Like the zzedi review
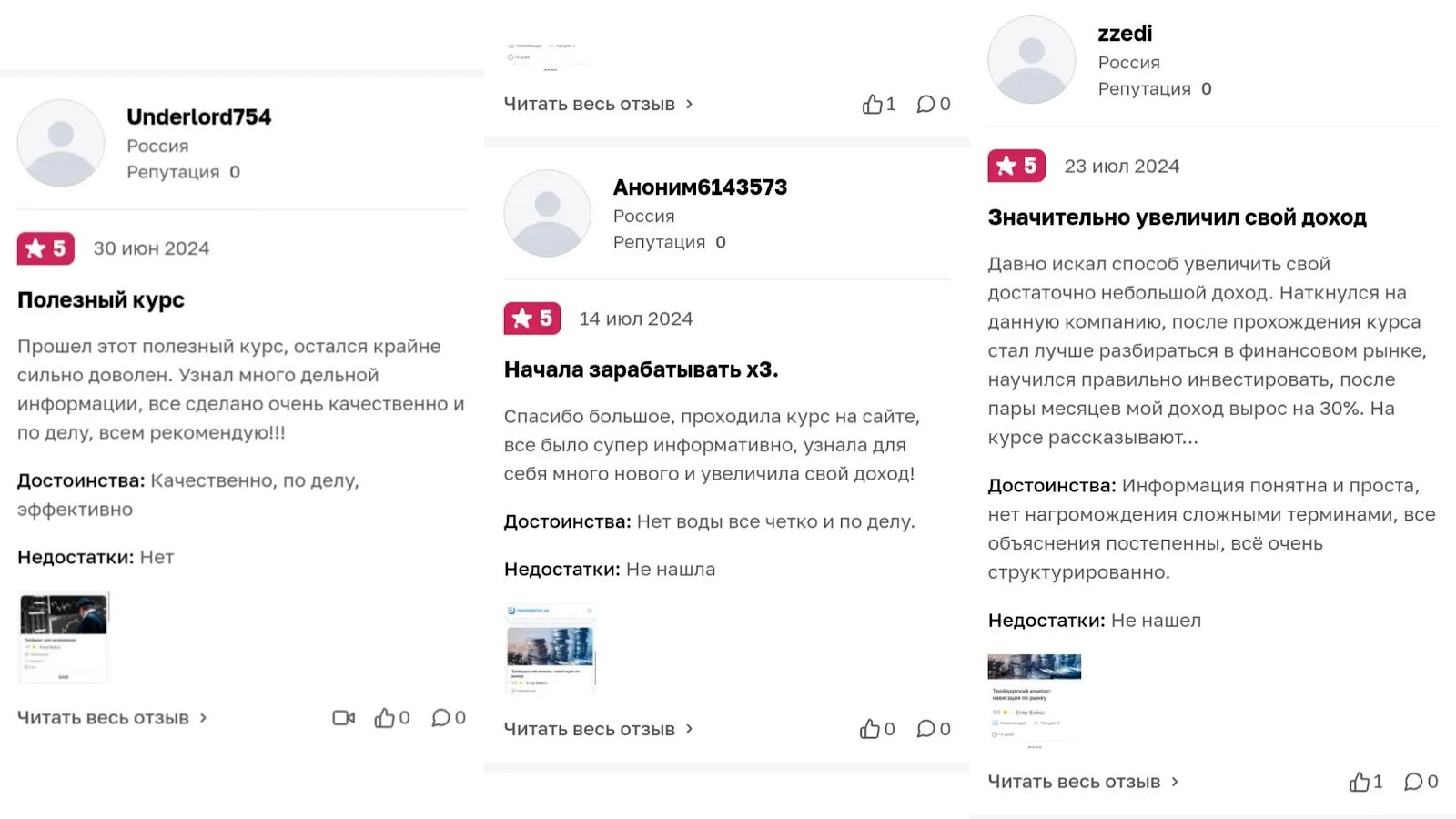The width and height of the screenshot is (1456, 819). [x=1366, y=782]
